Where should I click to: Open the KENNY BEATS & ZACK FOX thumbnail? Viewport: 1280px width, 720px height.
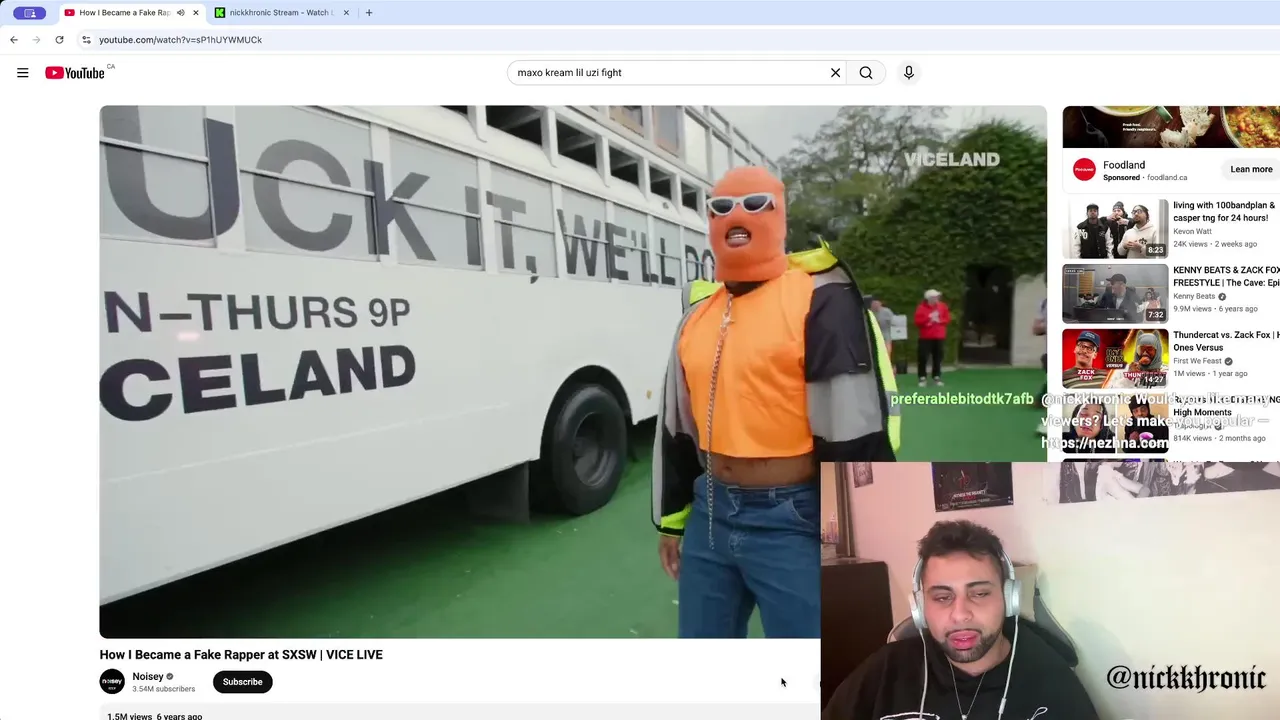[1115, 293]
